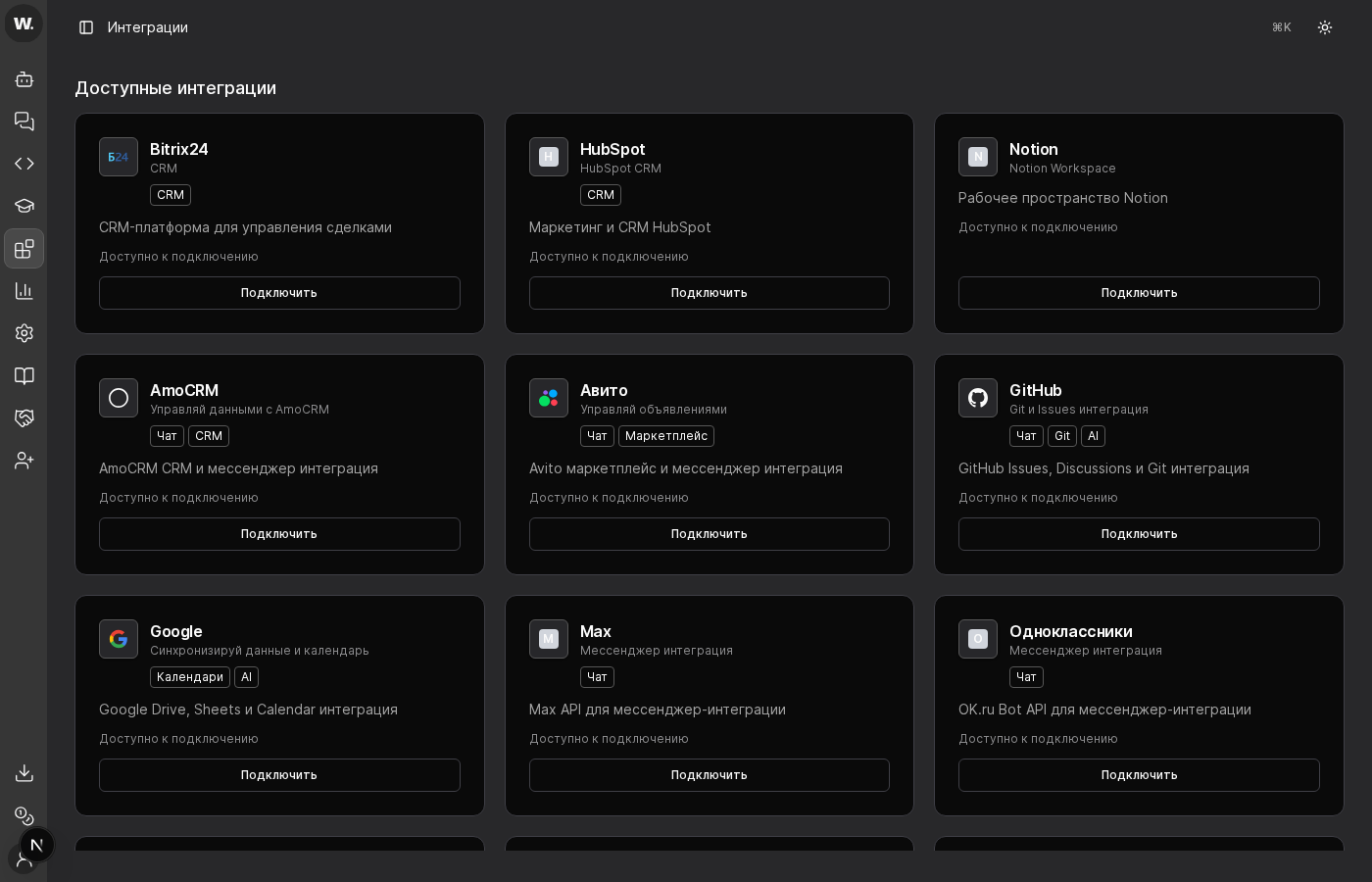Select the CRM tag on the Bitrix24 card

click(x=171, y=195)
